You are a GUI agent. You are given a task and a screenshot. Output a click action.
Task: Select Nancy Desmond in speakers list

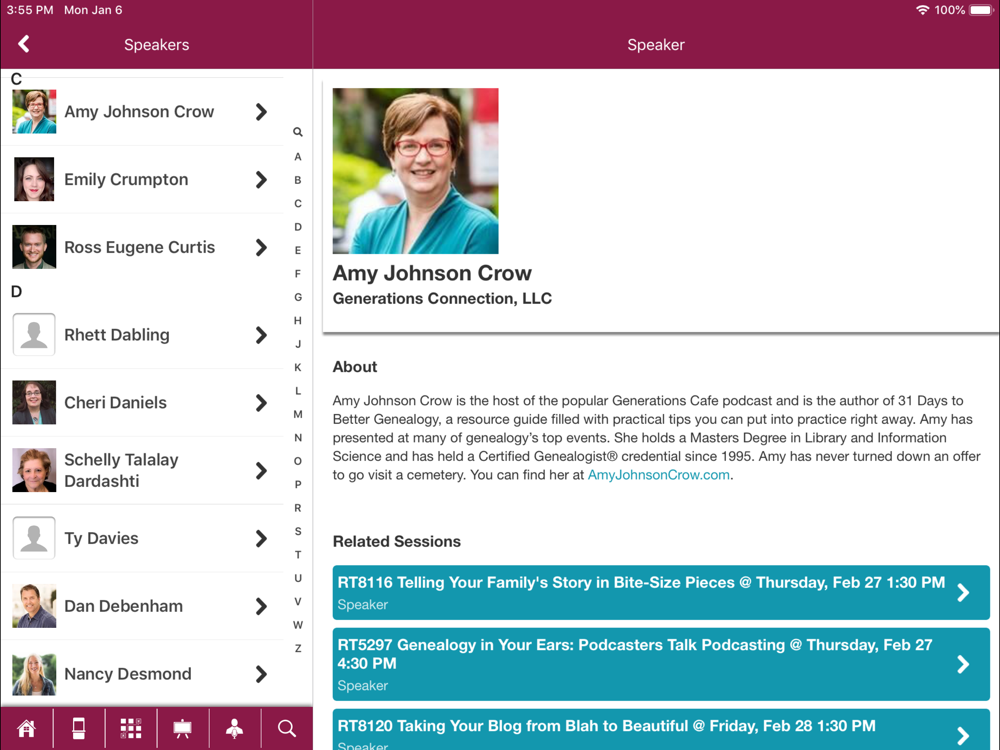coord(143,674)
